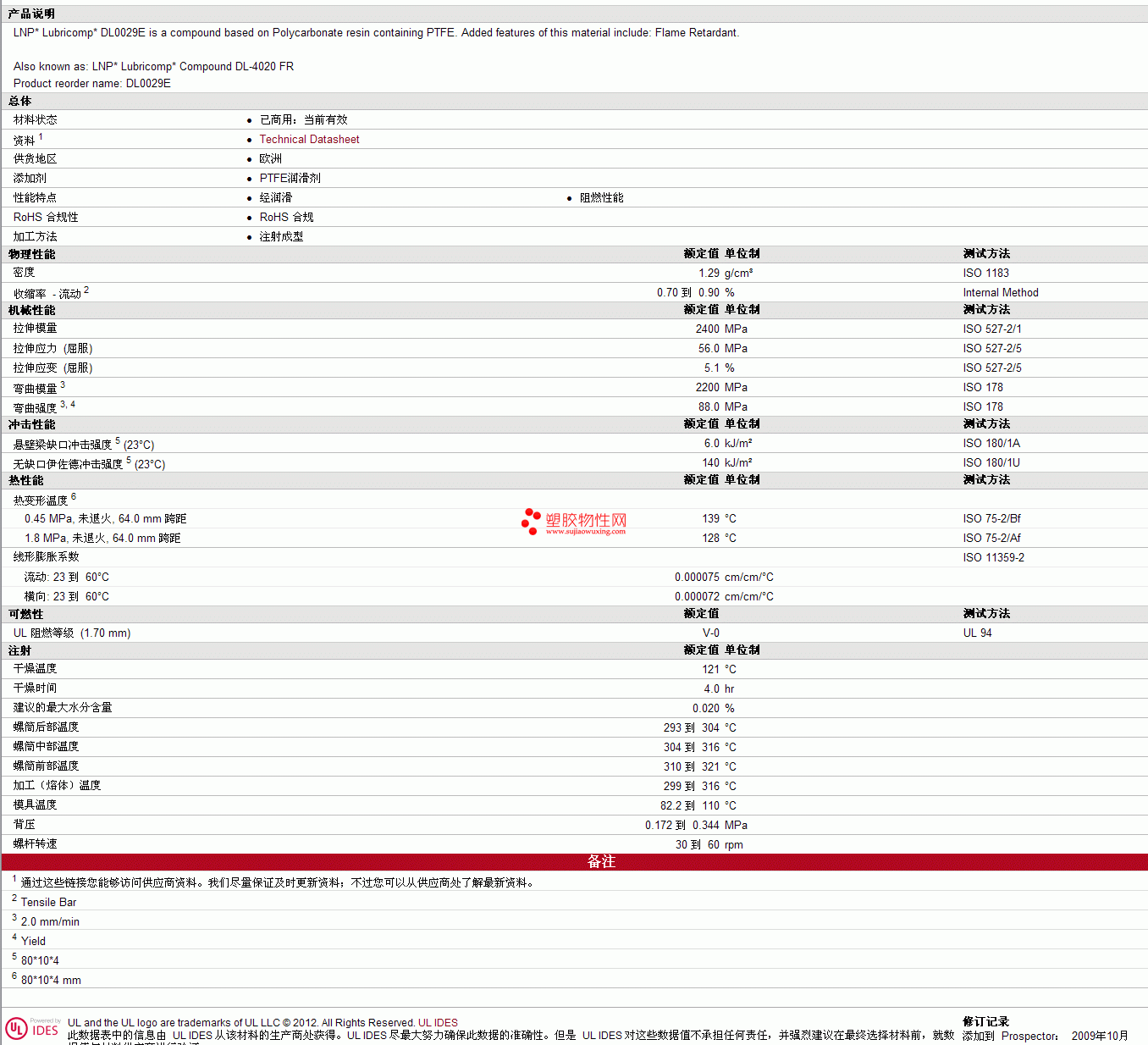The width and height of the screenshot is (1148, 1045).
Task: Click the ISO 527-2/1 test method
Action: 991,329
